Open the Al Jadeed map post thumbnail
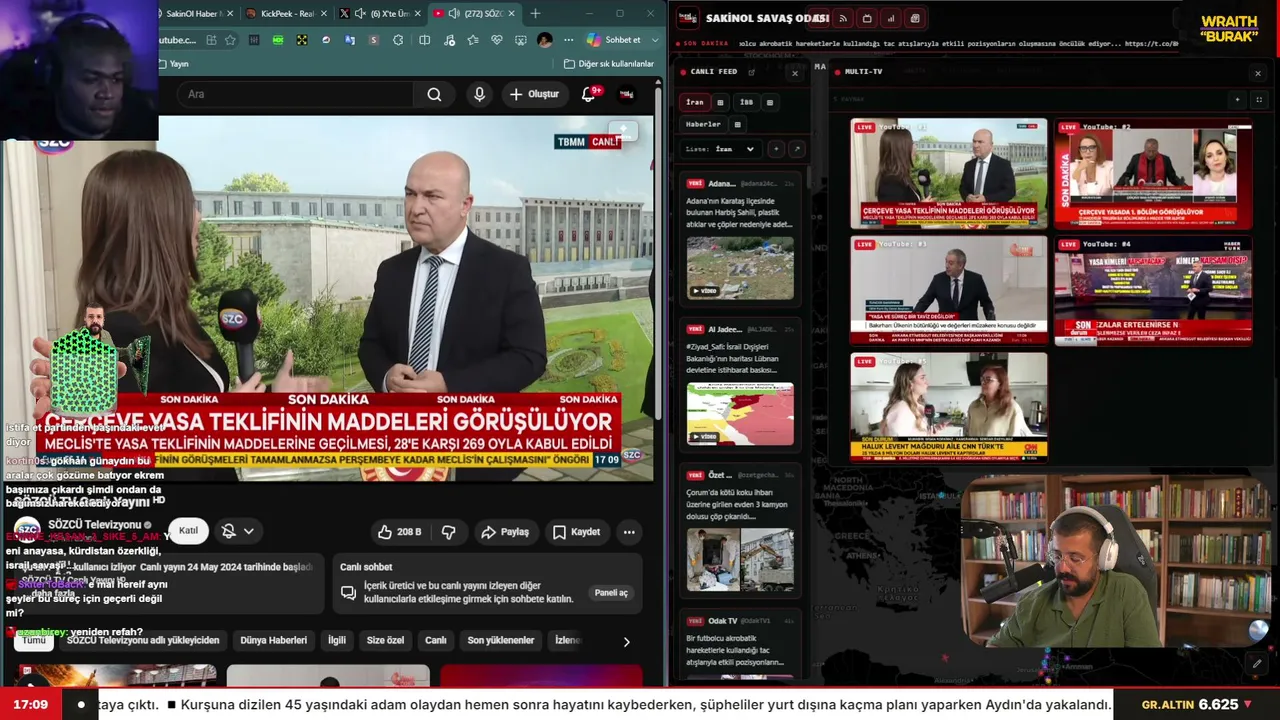 [740, 414]
